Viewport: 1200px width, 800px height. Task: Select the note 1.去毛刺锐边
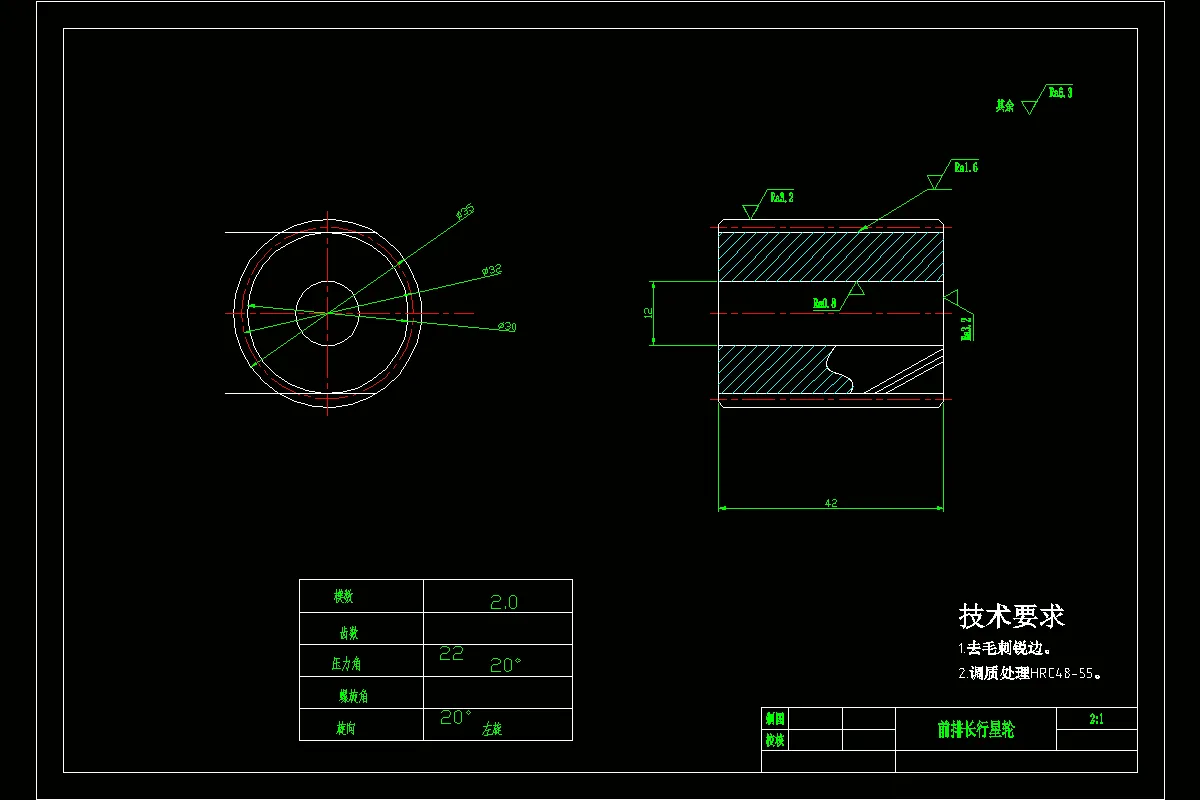[1004, 649]
